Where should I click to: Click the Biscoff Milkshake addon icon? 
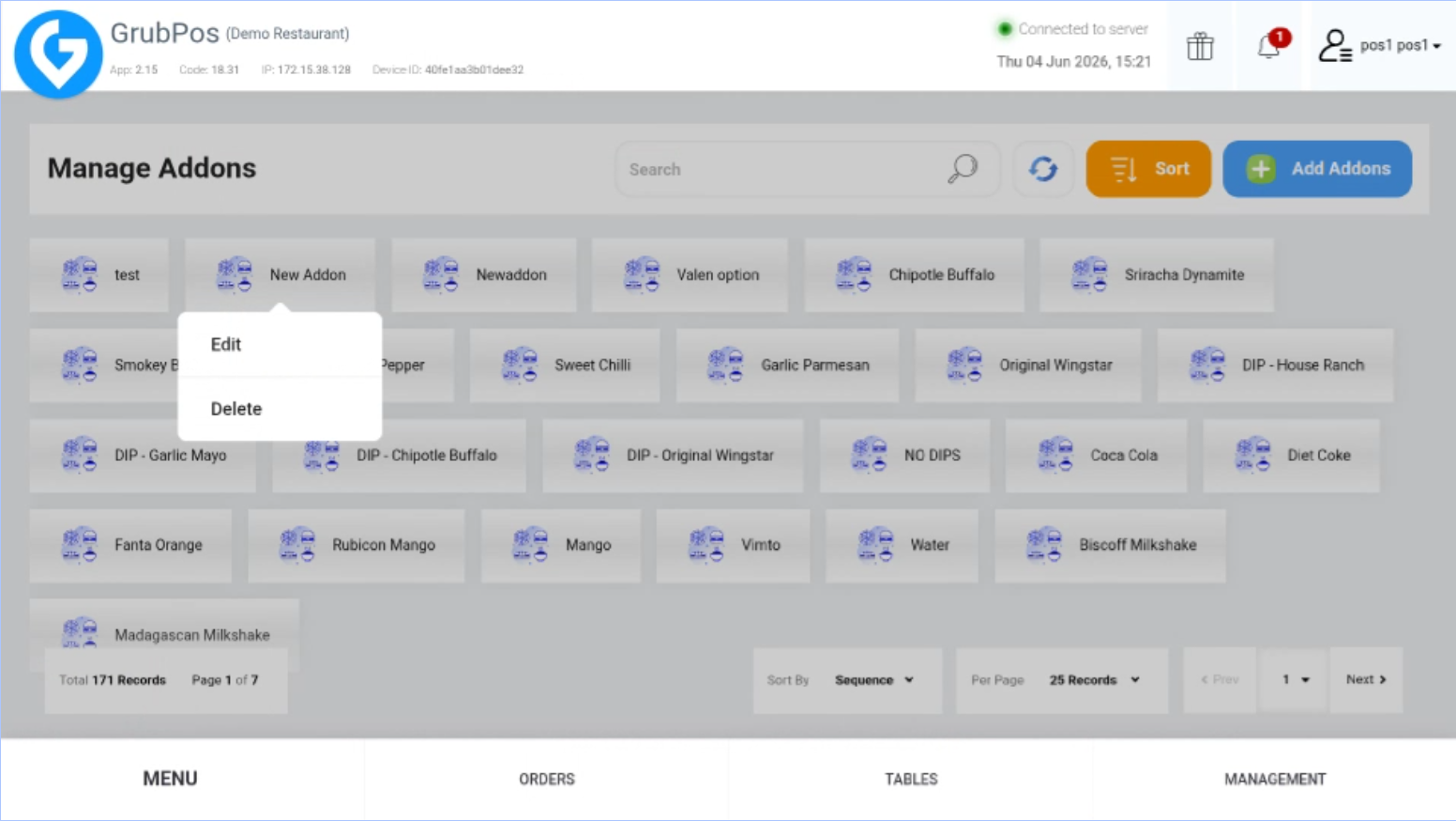click(x=1044, y=545)
